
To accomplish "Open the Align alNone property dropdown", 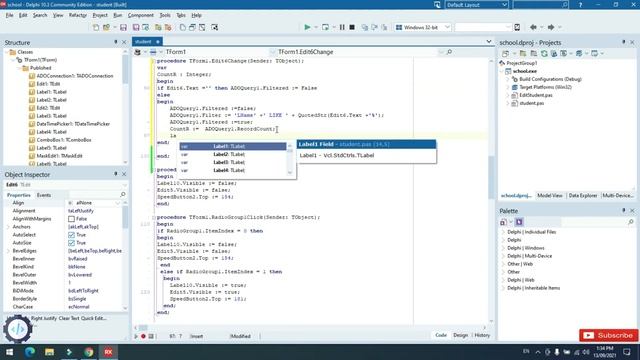I will pyautogui.click(x=118, y=203).
